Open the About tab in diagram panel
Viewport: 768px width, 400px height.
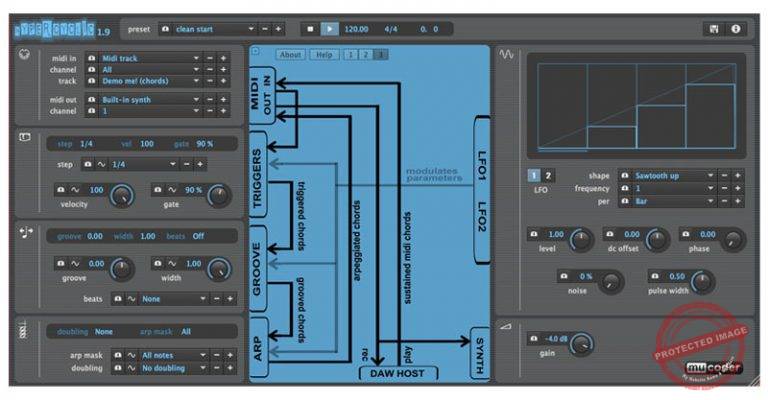tap(290, 55)
